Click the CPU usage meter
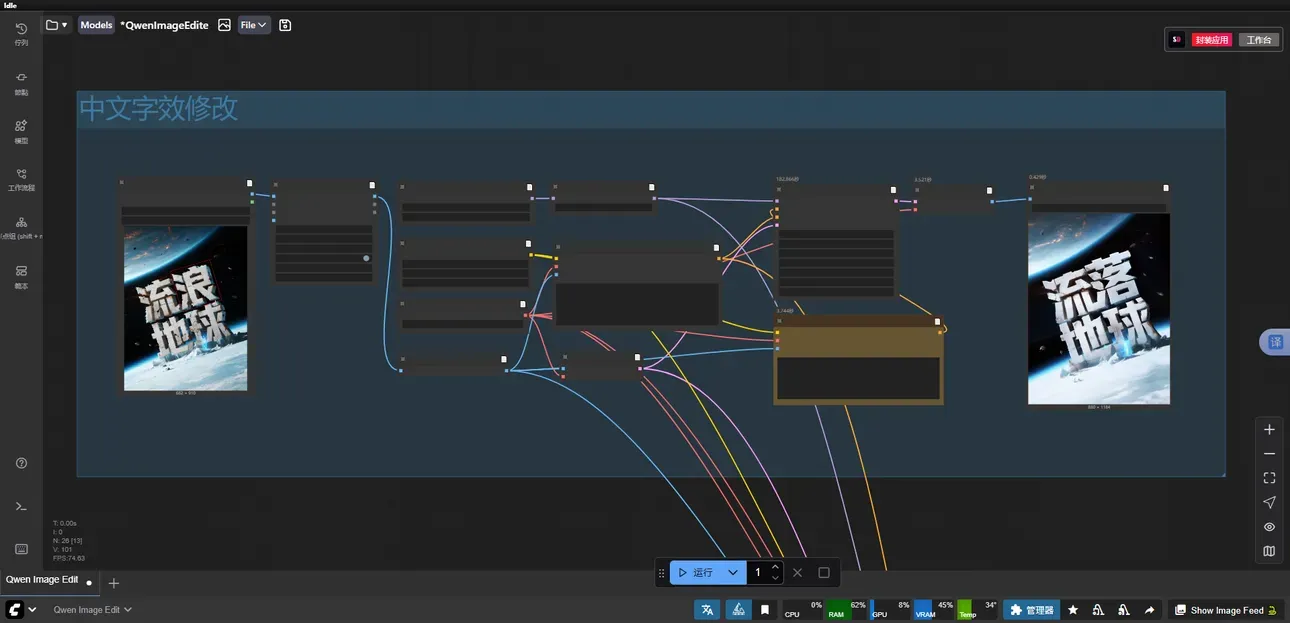1290x623 pixels. 802,610
